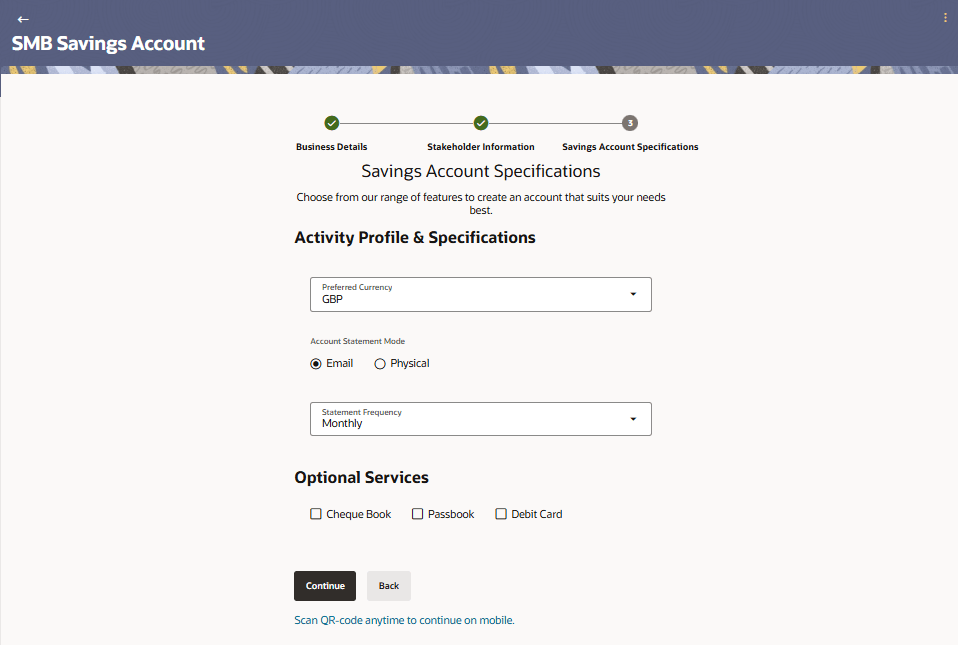Viewport: 958px width, 645px height.
Task: Check the Debit Card option
Action: click(x=501, y=514)
